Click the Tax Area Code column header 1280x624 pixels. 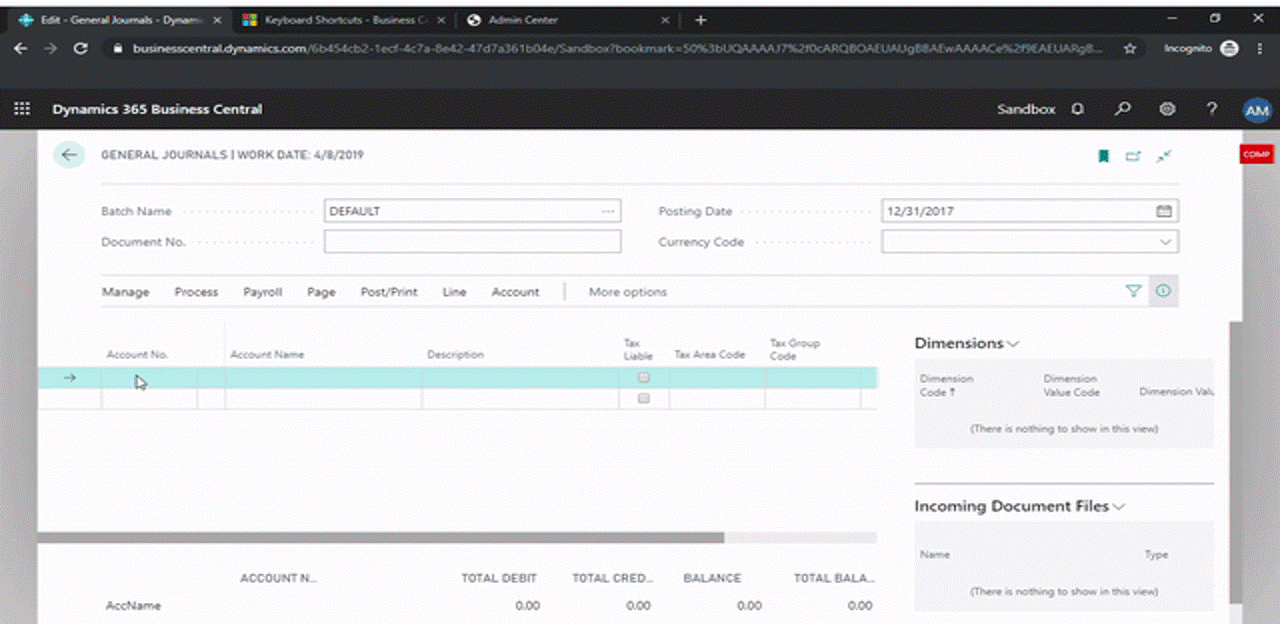pyautogui.click(x=710, y=355)
